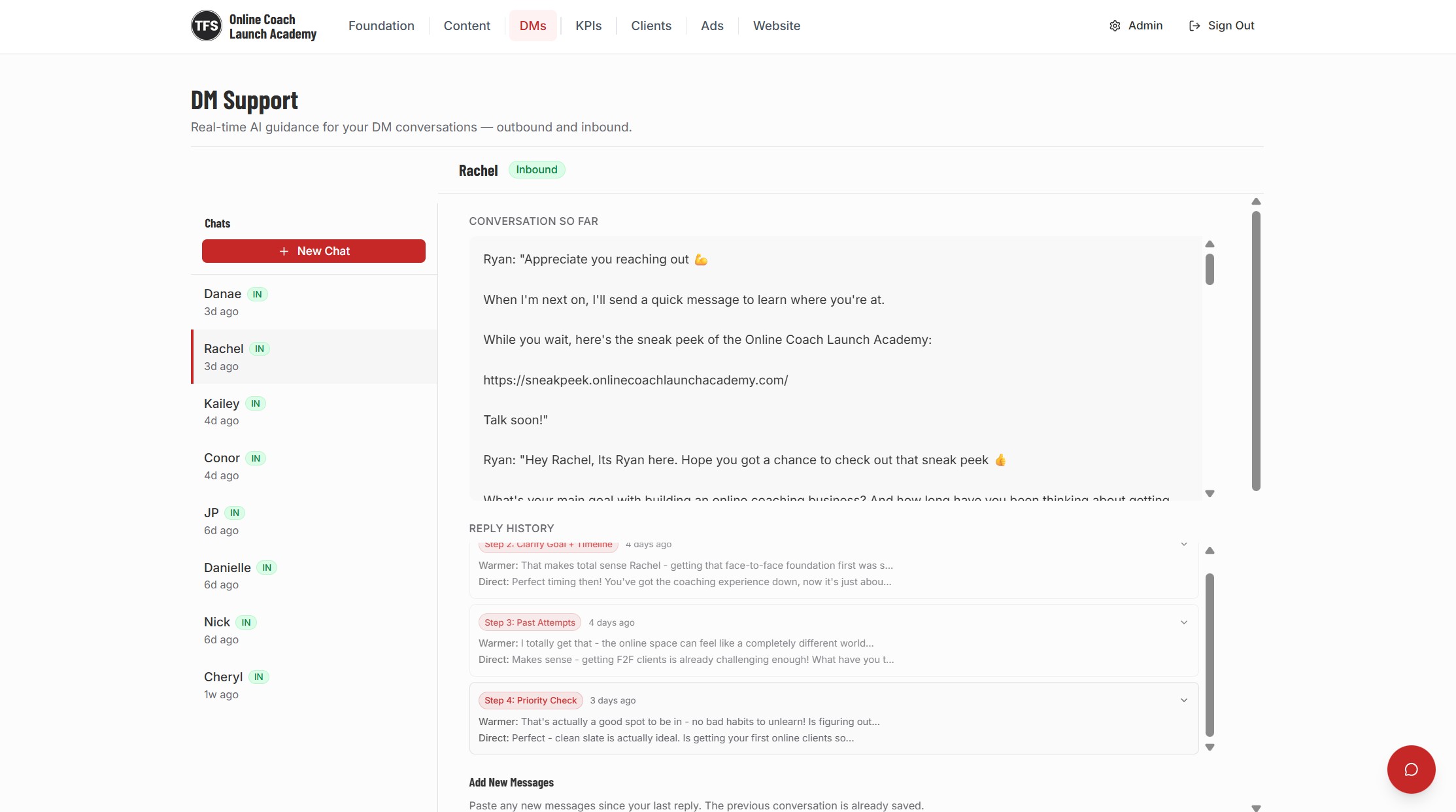Click the IN badge beside Danae
This screenshot has width=1456, height=812.
pyautogui.click(x=257, y=294)
